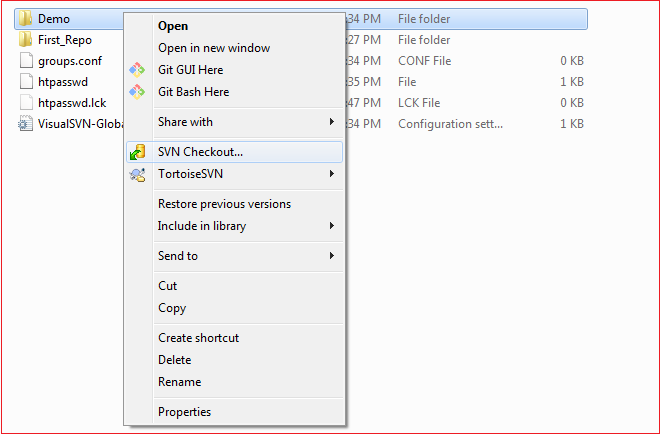Expand the Send to submenu arrow
This screenshot has width=660, height=434.
click(x=332, y=256)
